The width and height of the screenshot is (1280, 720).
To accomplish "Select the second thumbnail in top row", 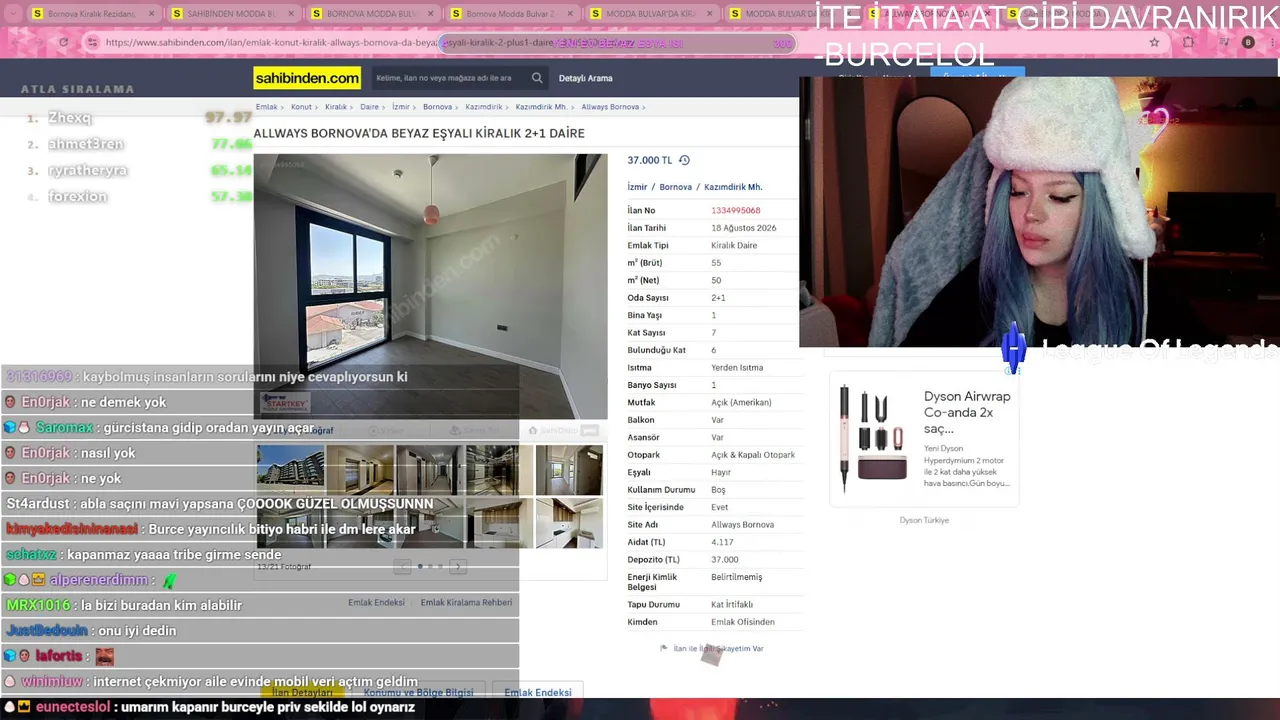I will (360, 470).
